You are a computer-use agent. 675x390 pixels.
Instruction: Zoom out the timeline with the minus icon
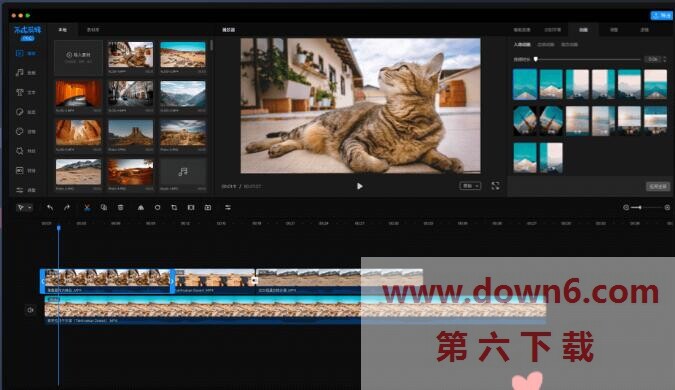[x=626, y=207]
